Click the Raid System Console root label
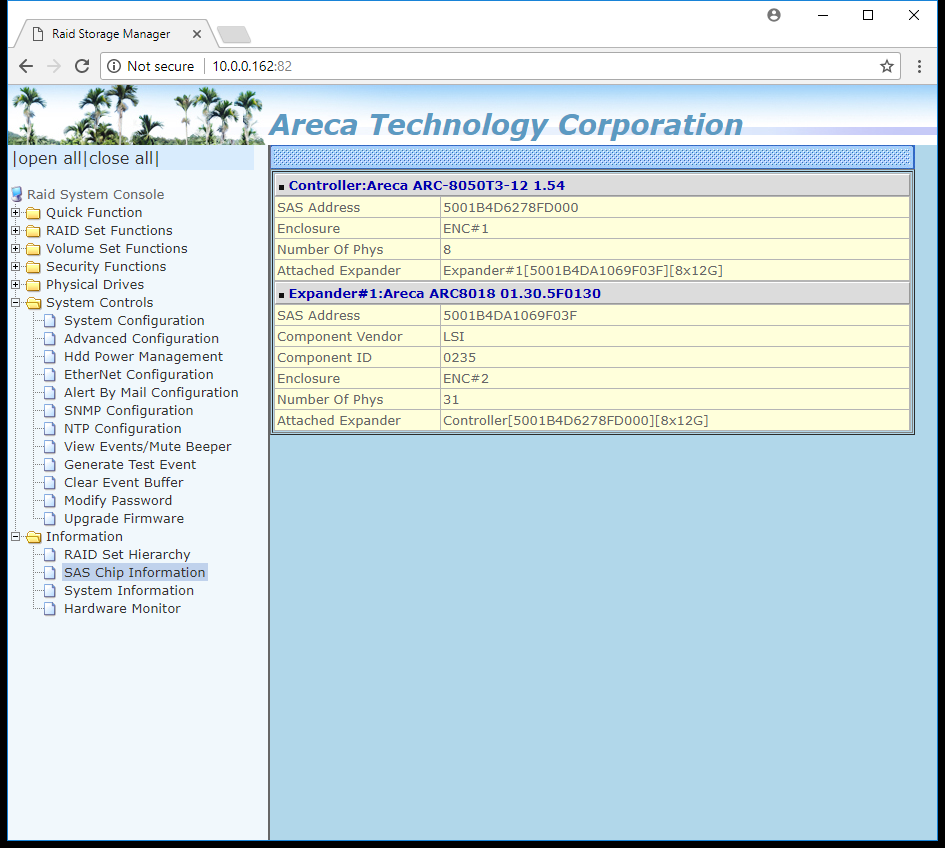945x848 pixels. point(95,195)
